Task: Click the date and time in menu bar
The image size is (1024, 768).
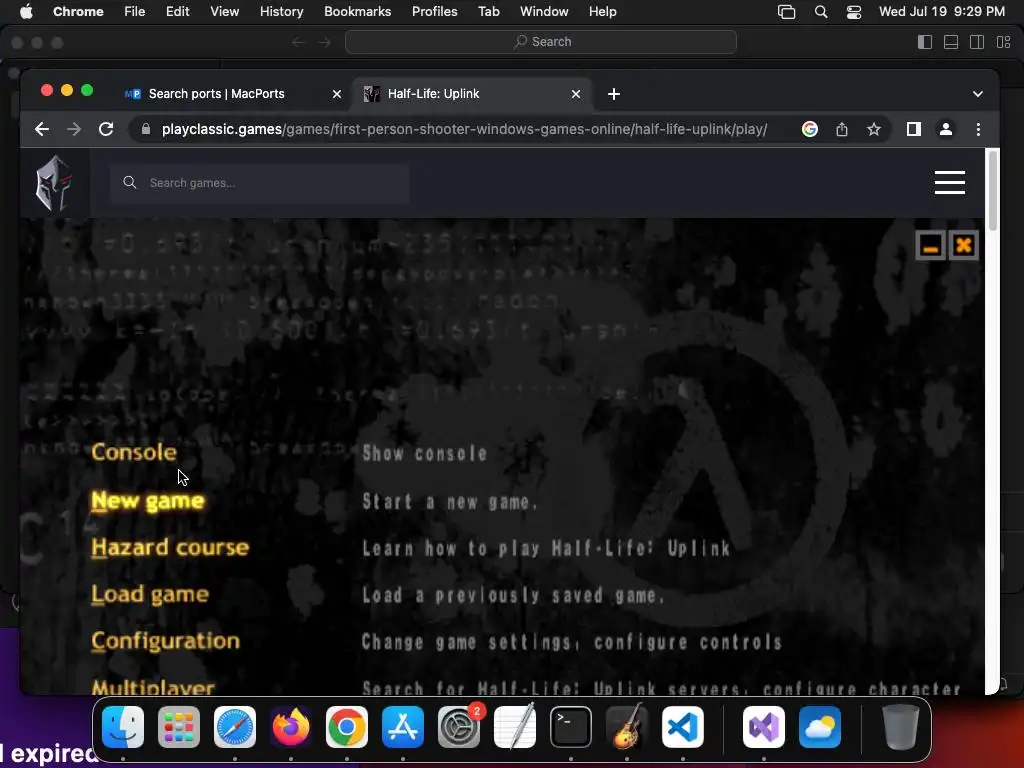Action: tap(942, 12)
